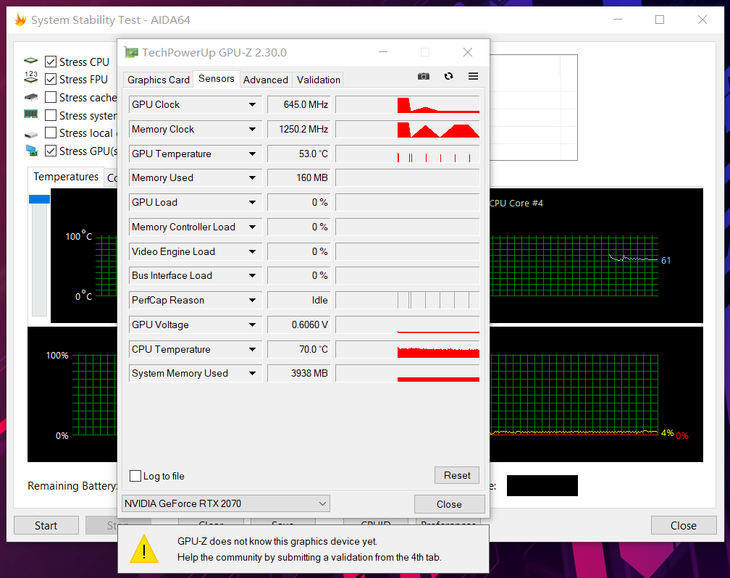Open the GPU Temperature sensor dropdown

[x=253, y=154]
